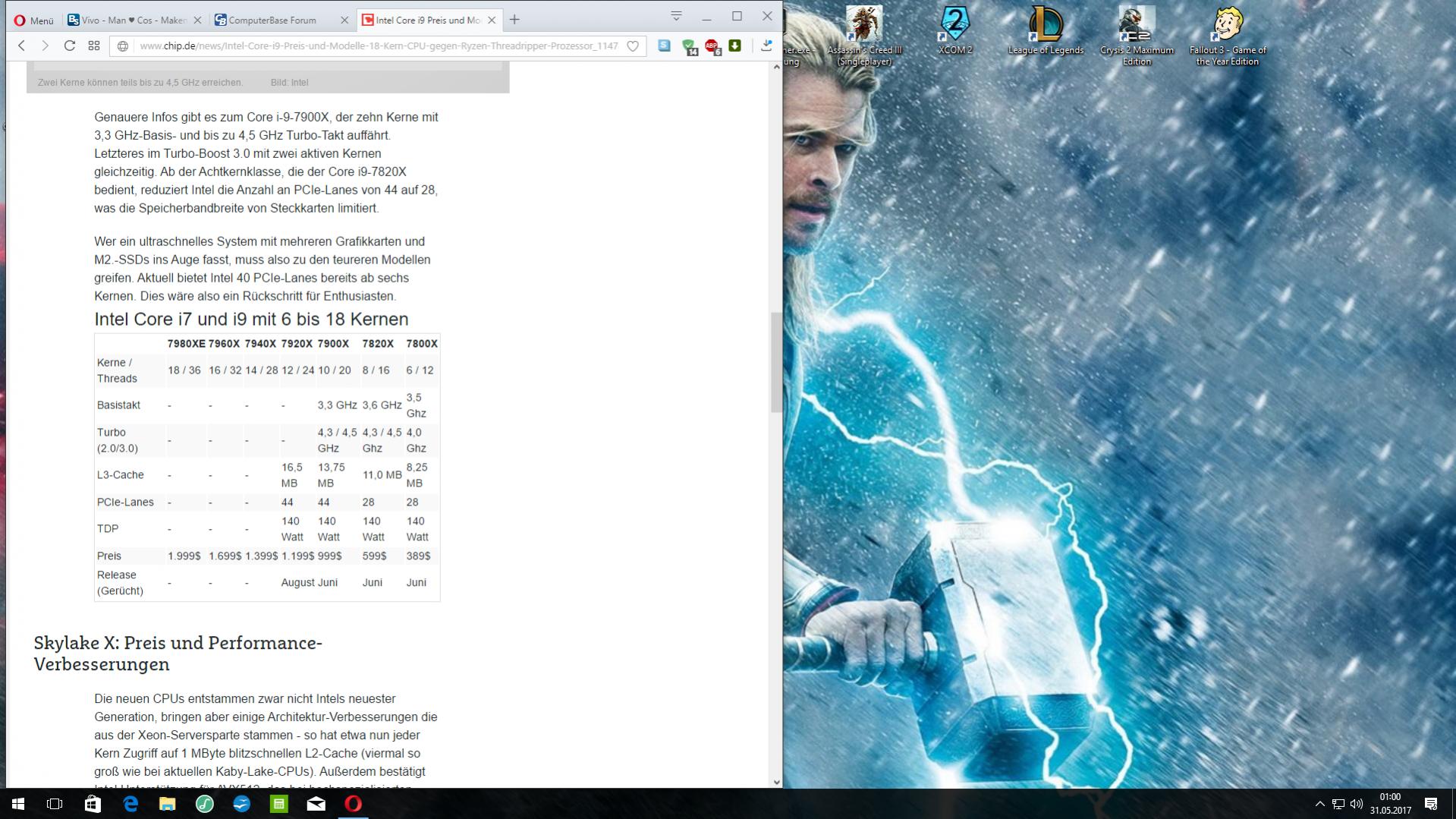Open the OpenOffice taskbar icon
This screenshot has height=819, width=1456.
242,804
